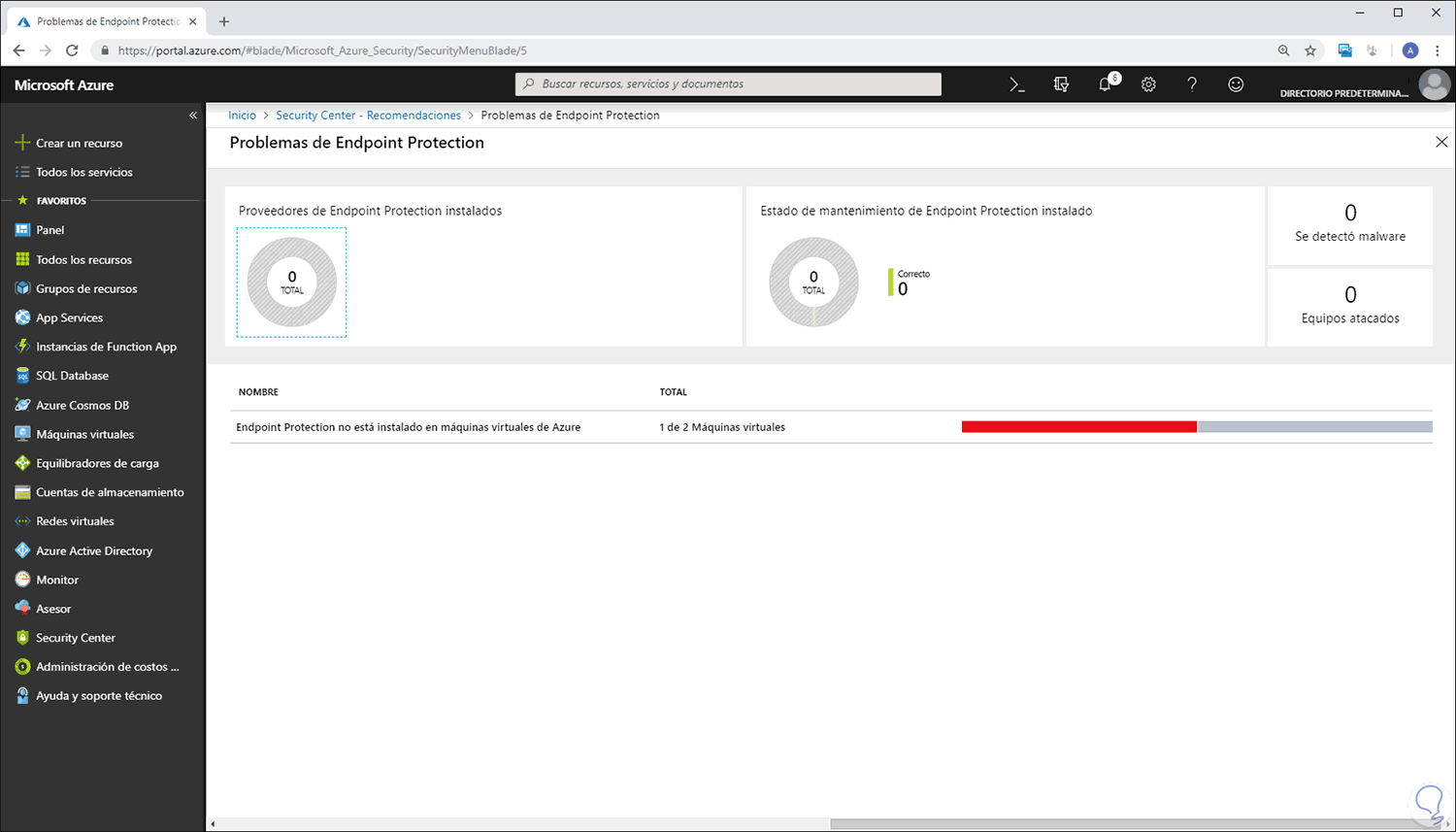Open Azure Cloud Shell icon
This screenshot has width=1456, height=832.
click(x=1017, y=84)
